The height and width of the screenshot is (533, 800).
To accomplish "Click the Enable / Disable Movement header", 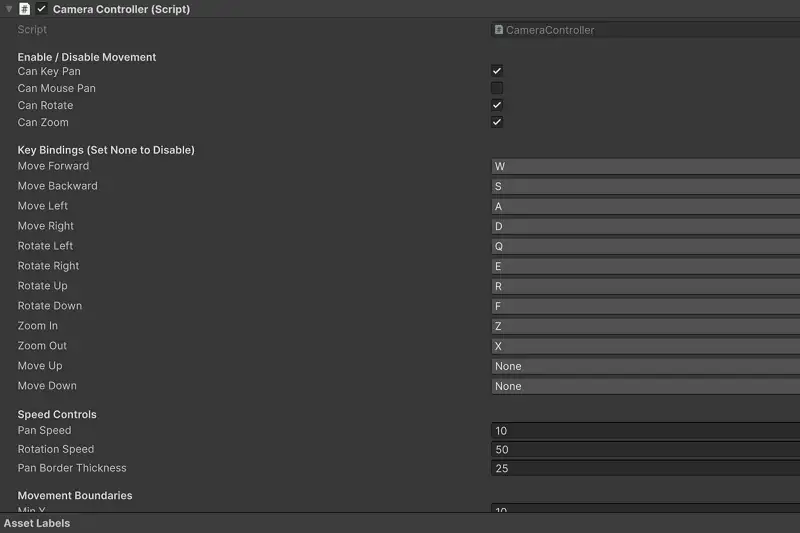I will coord(87,57).
